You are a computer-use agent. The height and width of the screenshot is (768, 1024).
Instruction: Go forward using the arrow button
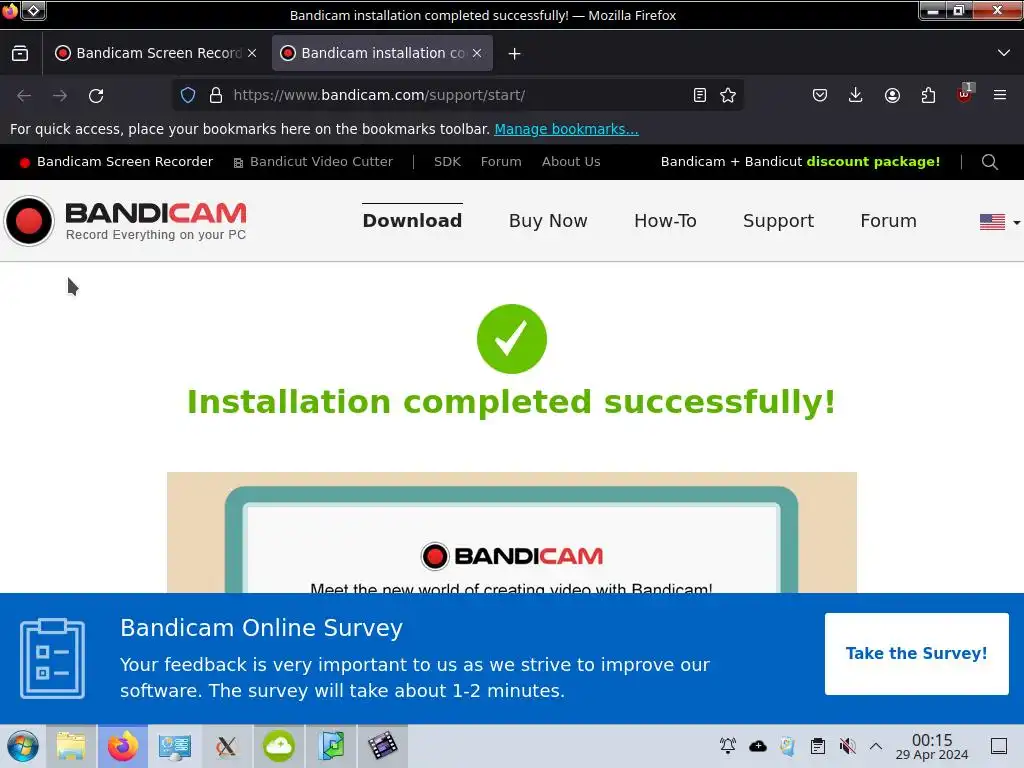(x=60, y=95)
